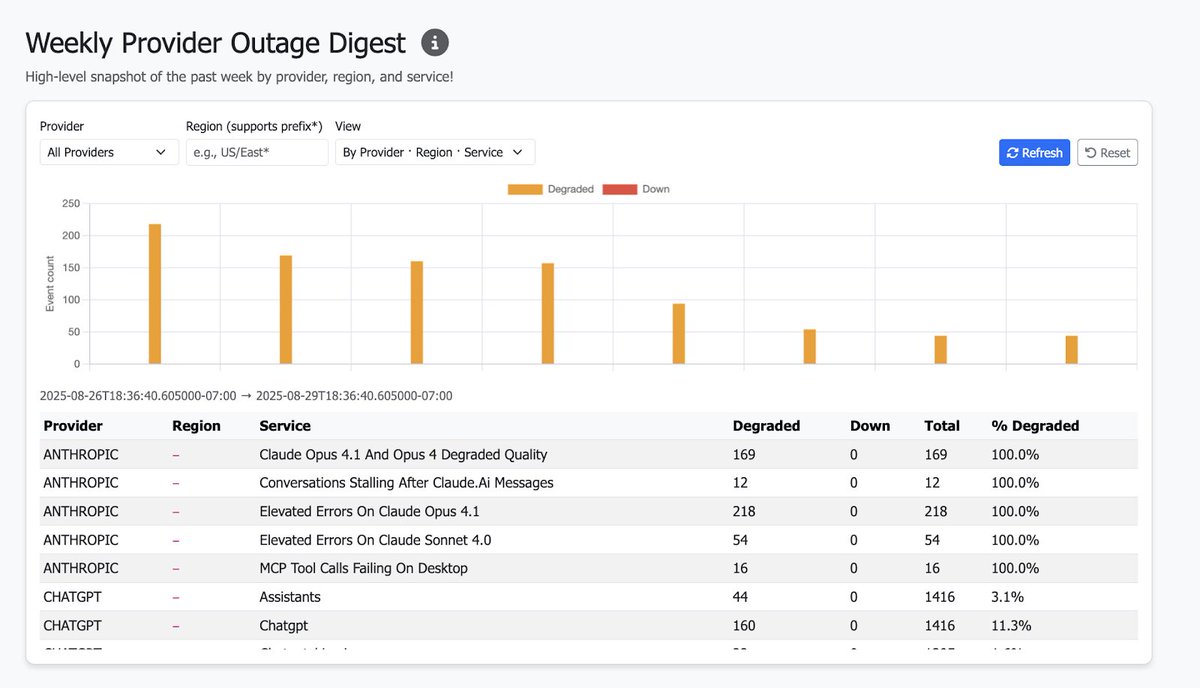Screen dimensions: 1200x688
Task: Click the red Down color swatch
Action: coord(619,189)
